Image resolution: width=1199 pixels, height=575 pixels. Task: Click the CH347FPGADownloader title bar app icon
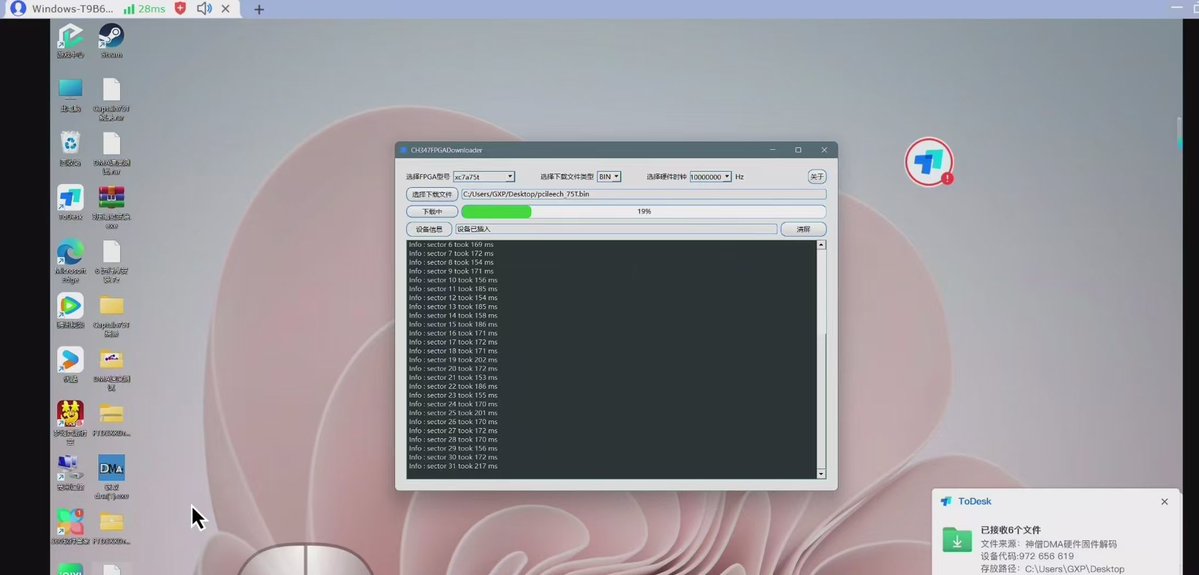click(x=403, y=150)
